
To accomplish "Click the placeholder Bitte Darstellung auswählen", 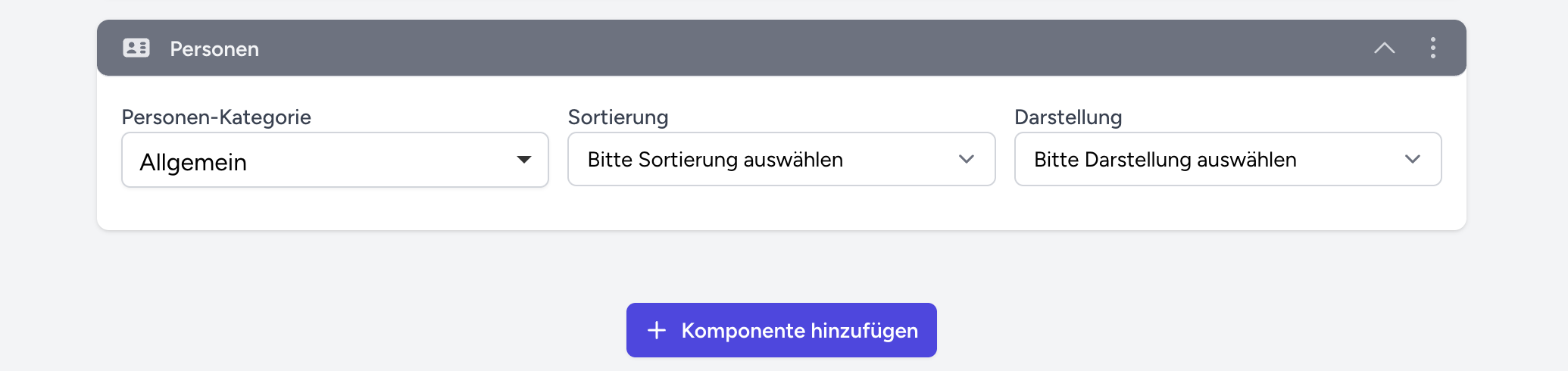I will pyautogui.click(x=1165, y=160).
